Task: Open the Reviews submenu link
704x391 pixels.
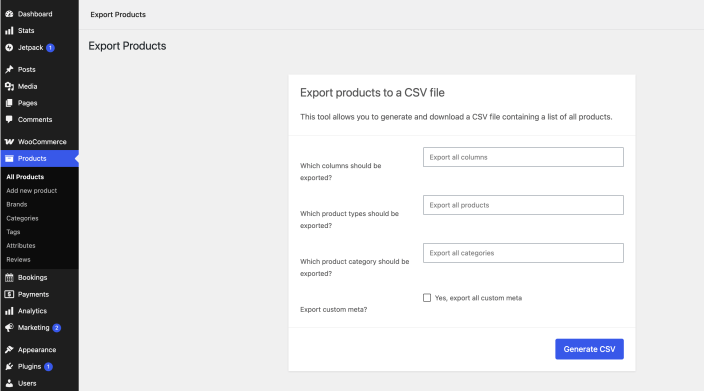Action: (18, 259)
